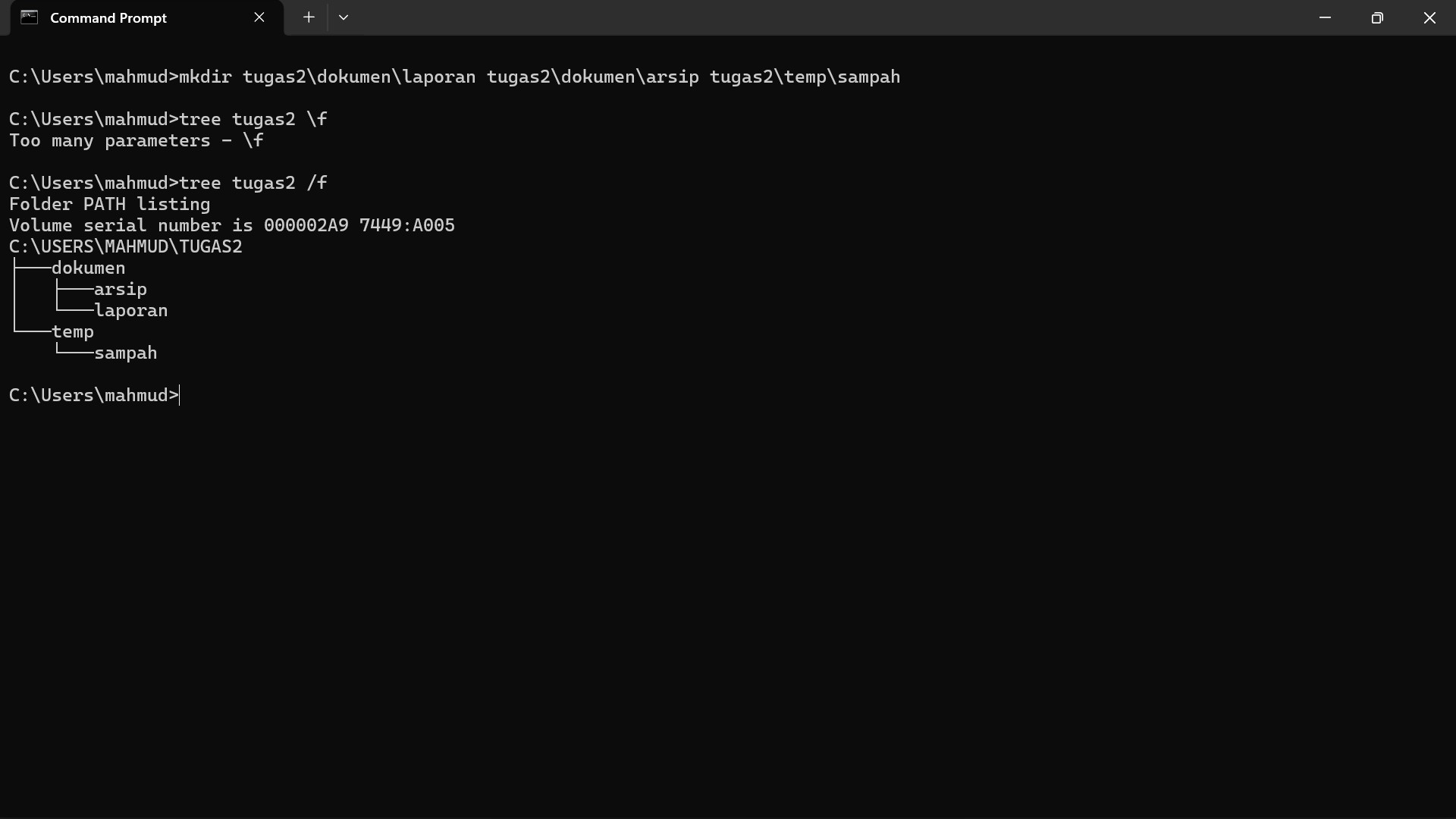Click the dokumen folder in tree output
The image size is (1456, 819).
pos(89,268)
